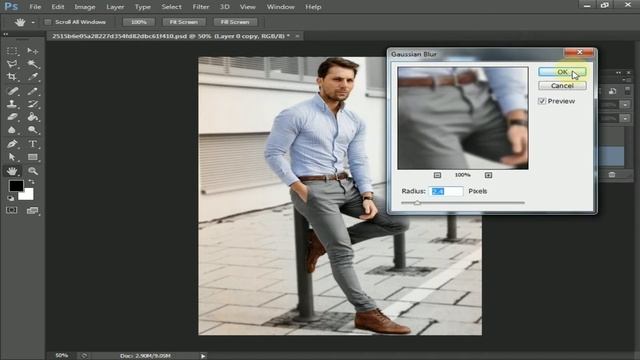Select the Eyedropper tool
The image size is (640, 360).
pos(32,77)
